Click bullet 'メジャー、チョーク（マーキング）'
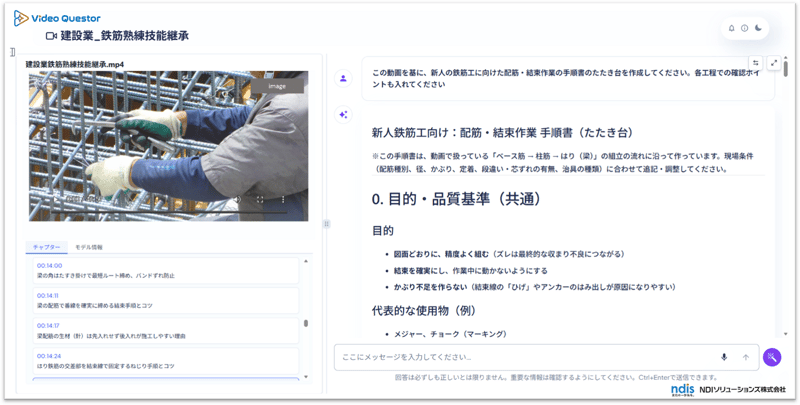 pyautogui.click(x=450, y=334)
